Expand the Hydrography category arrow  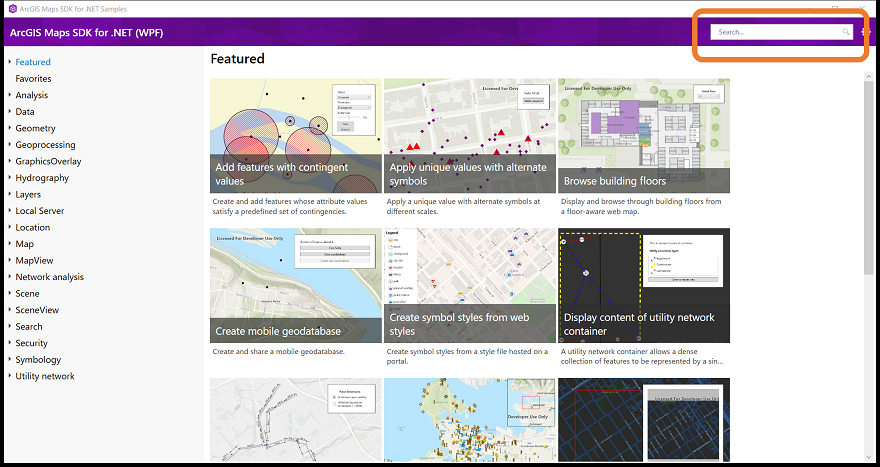(x=10, y=177)
